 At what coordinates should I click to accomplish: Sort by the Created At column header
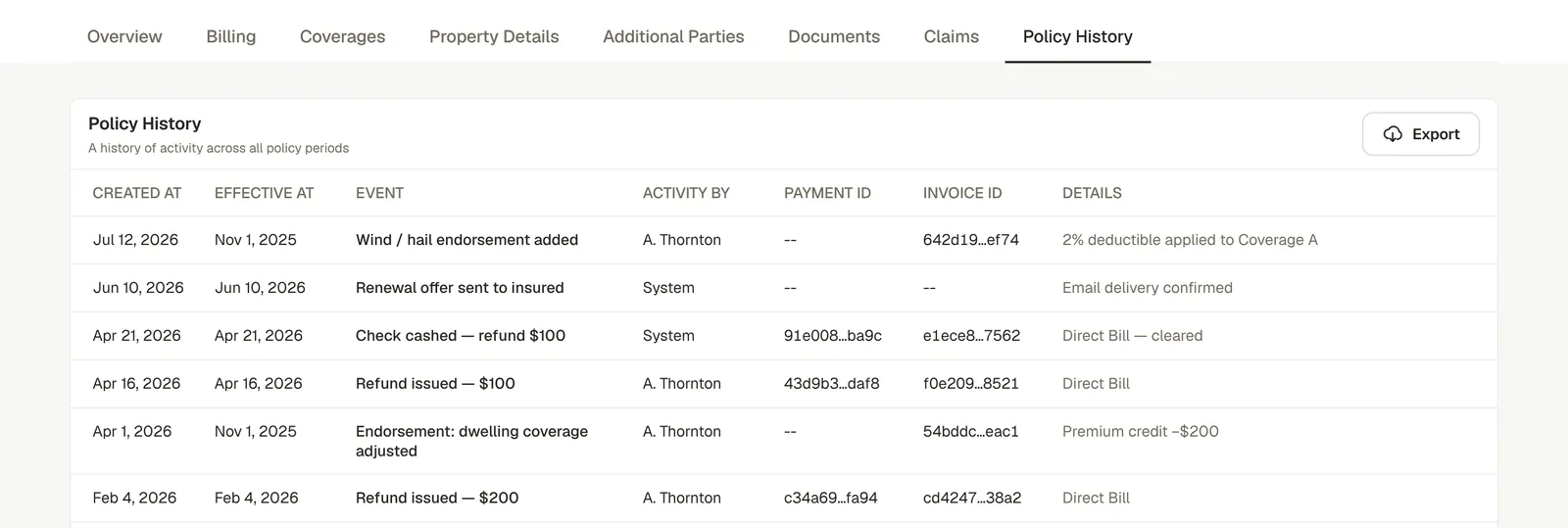[x=137, y=193]
